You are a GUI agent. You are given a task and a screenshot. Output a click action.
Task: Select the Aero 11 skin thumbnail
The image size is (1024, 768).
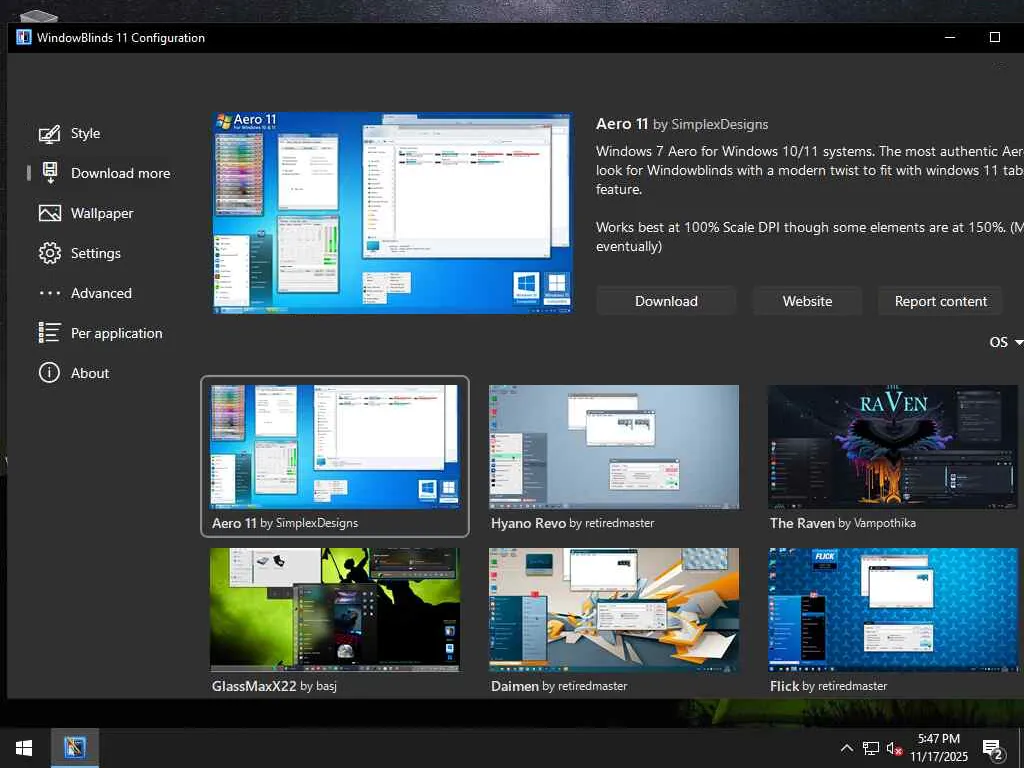[x=334, y=447]
